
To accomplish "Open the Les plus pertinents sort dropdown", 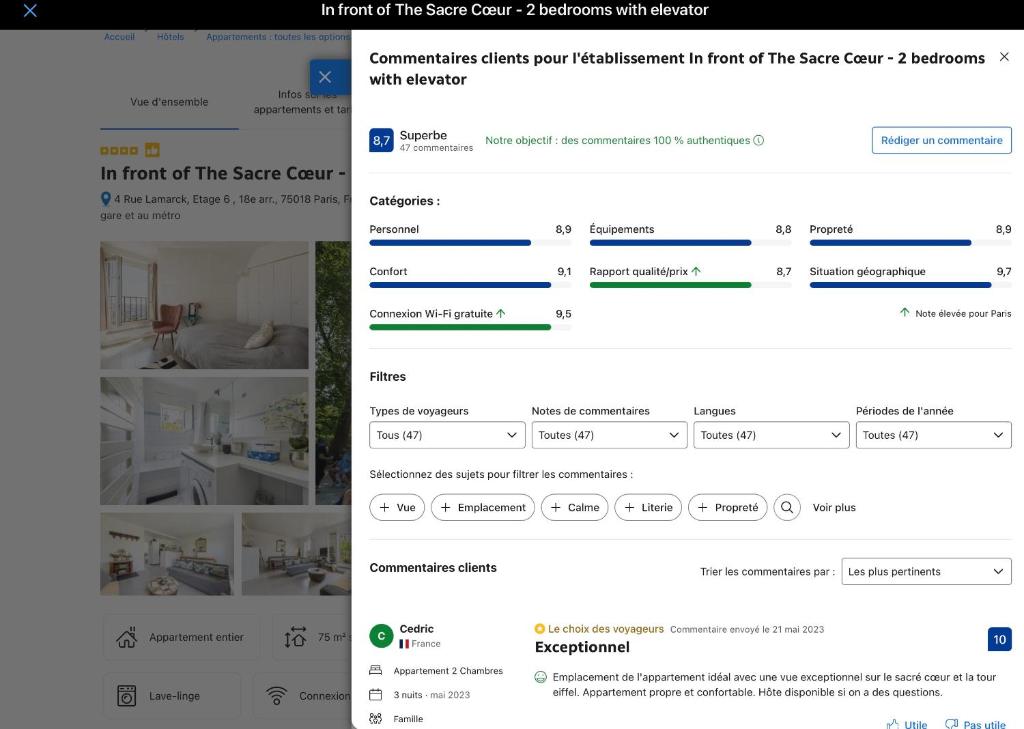I will tap(926, 572).
